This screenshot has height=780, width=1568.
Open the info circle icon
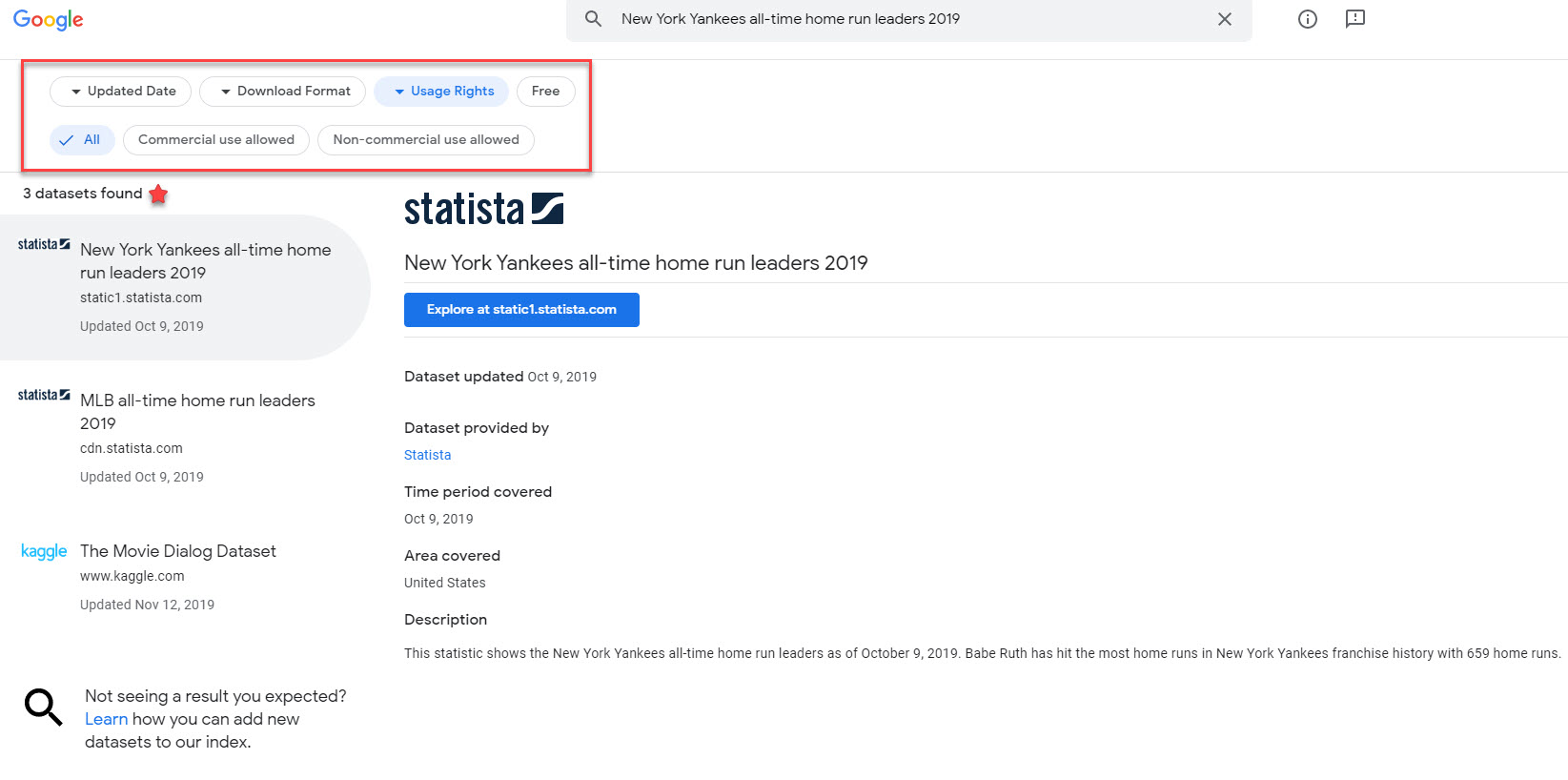1308,19
